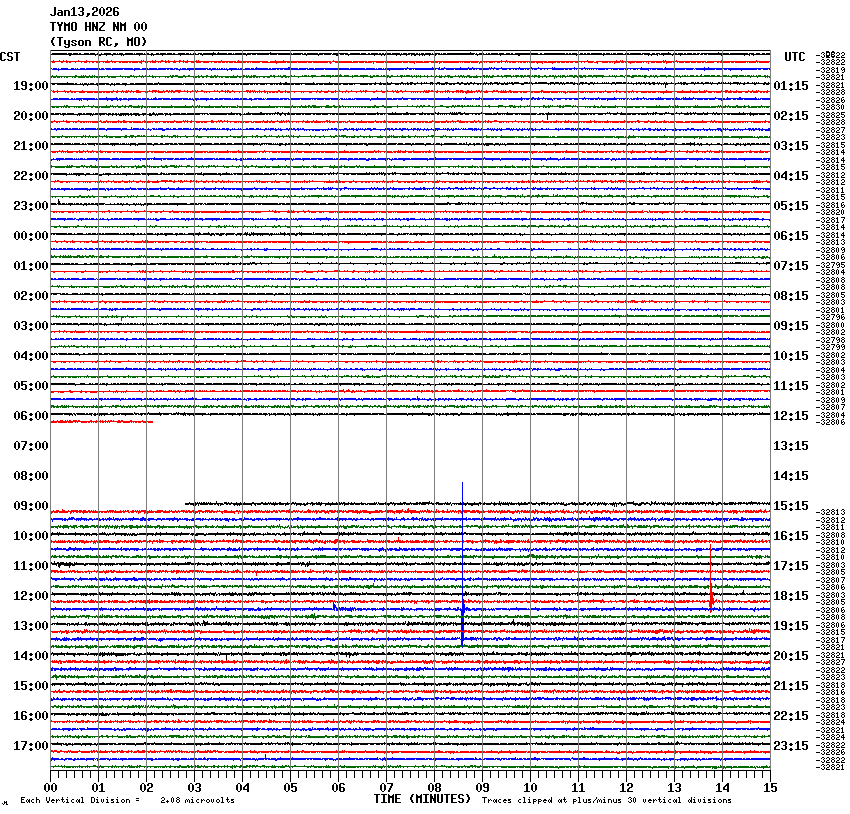Select the TYMO HNZ NM 00 station header
The image size is (850, 814).
coord(98,27)
